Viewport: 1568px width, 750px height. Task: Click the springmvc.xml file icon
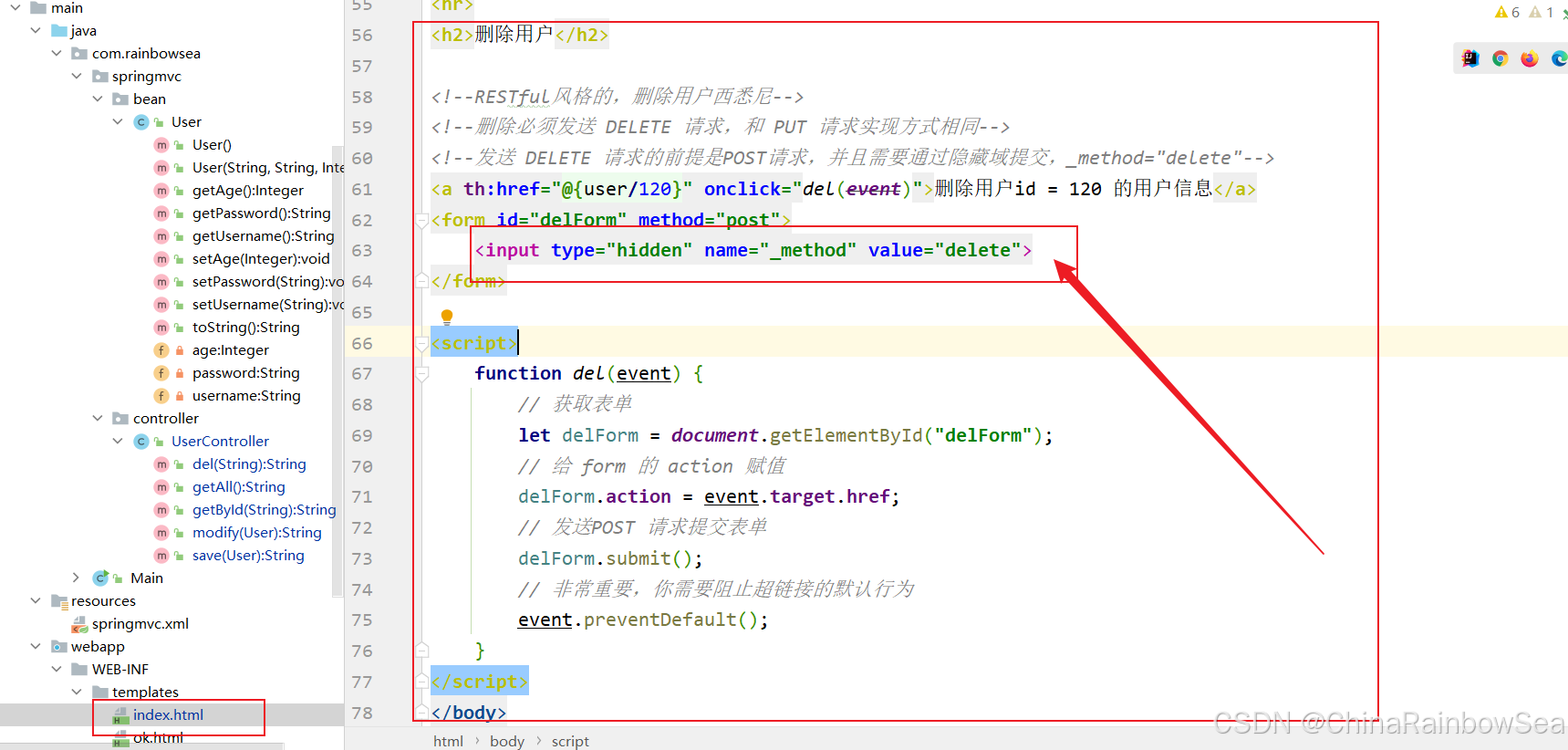[x=79, y=624]
